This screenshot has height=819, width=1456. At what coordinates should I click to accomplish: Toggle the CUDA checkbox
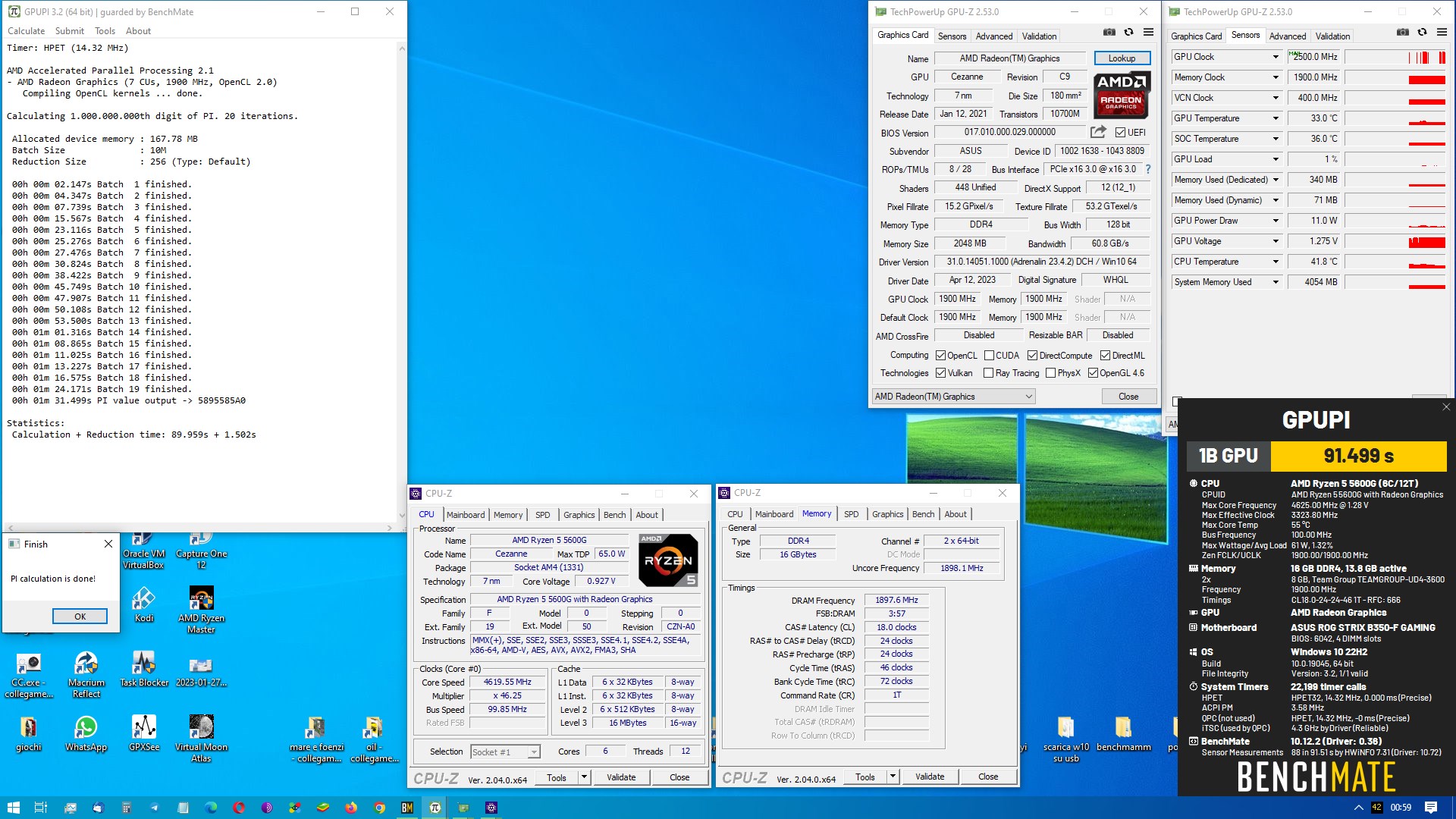(x=989, y=356)
